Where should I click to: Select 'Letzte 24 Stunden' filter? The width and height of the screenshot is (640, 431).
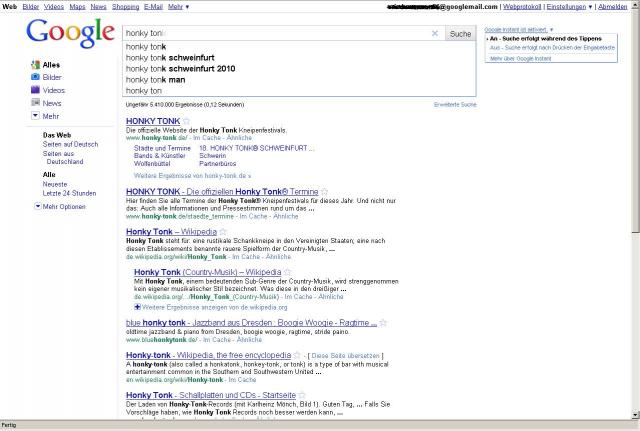click(x=69, y=193)
